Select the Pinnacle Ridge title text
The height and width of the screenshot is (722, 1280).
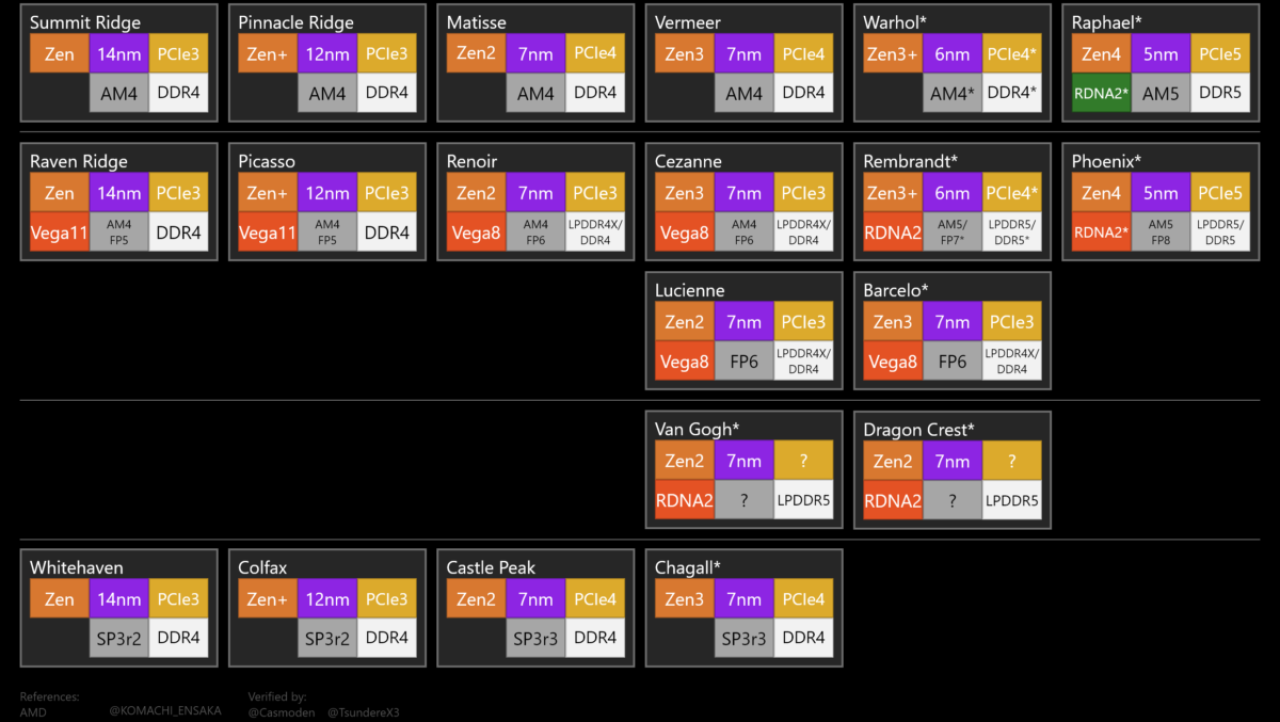point(296,22)
